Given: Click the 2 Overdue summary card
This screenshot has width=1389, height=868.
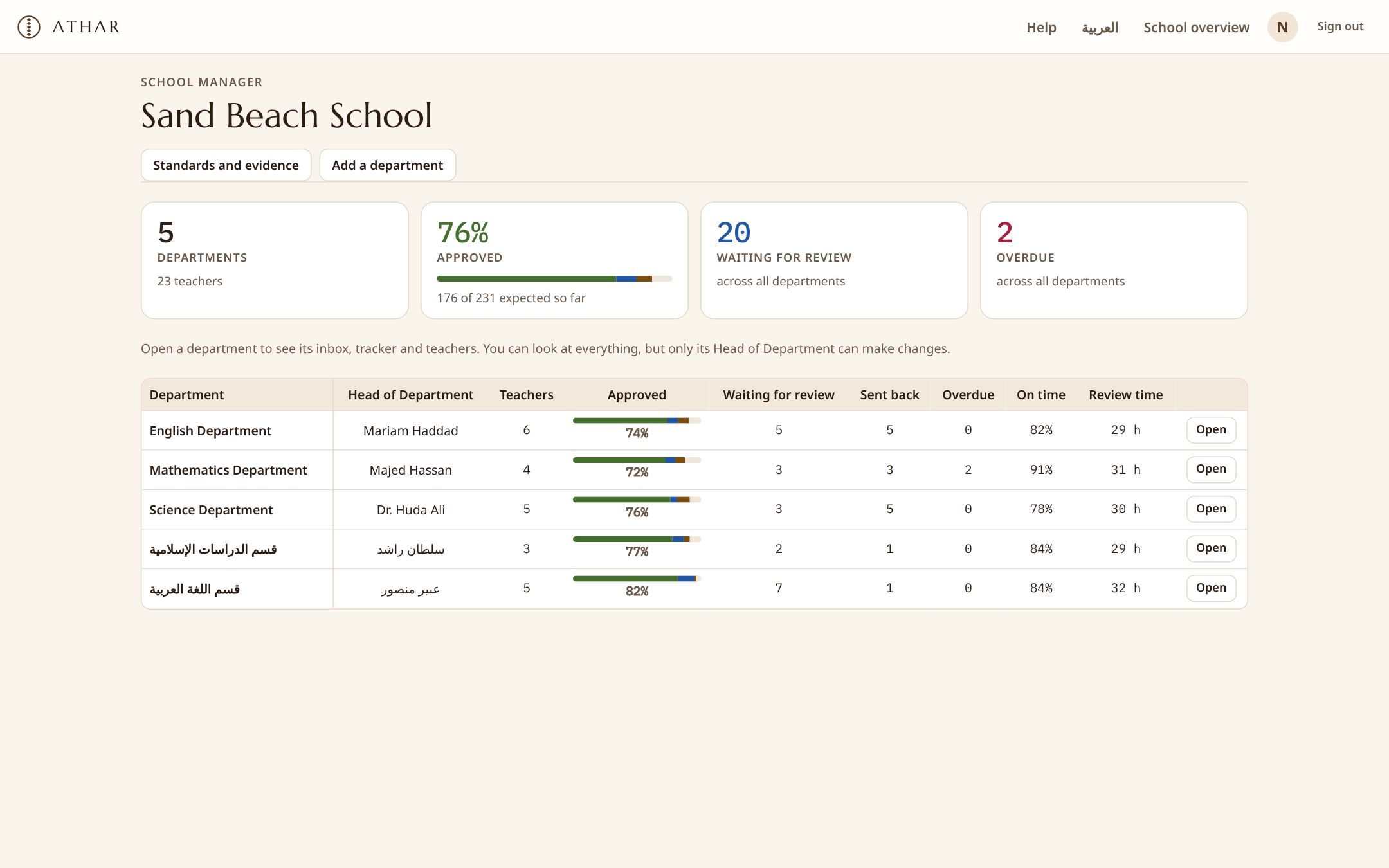Looking at the screenshot, I should [1114, 260].
